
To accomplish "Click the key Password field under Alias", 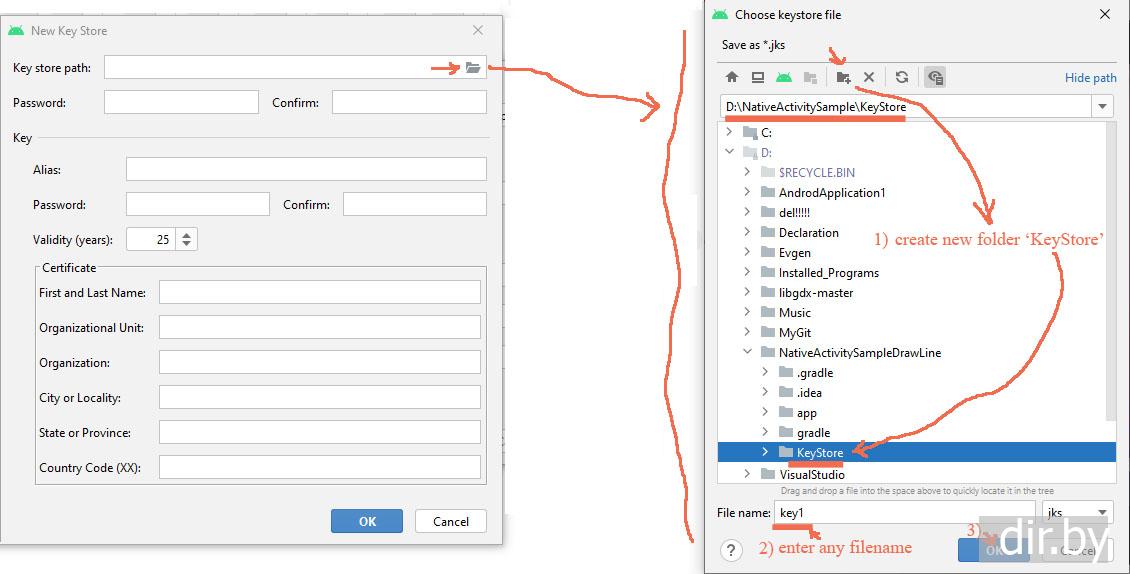I will (x=197, y=204).
